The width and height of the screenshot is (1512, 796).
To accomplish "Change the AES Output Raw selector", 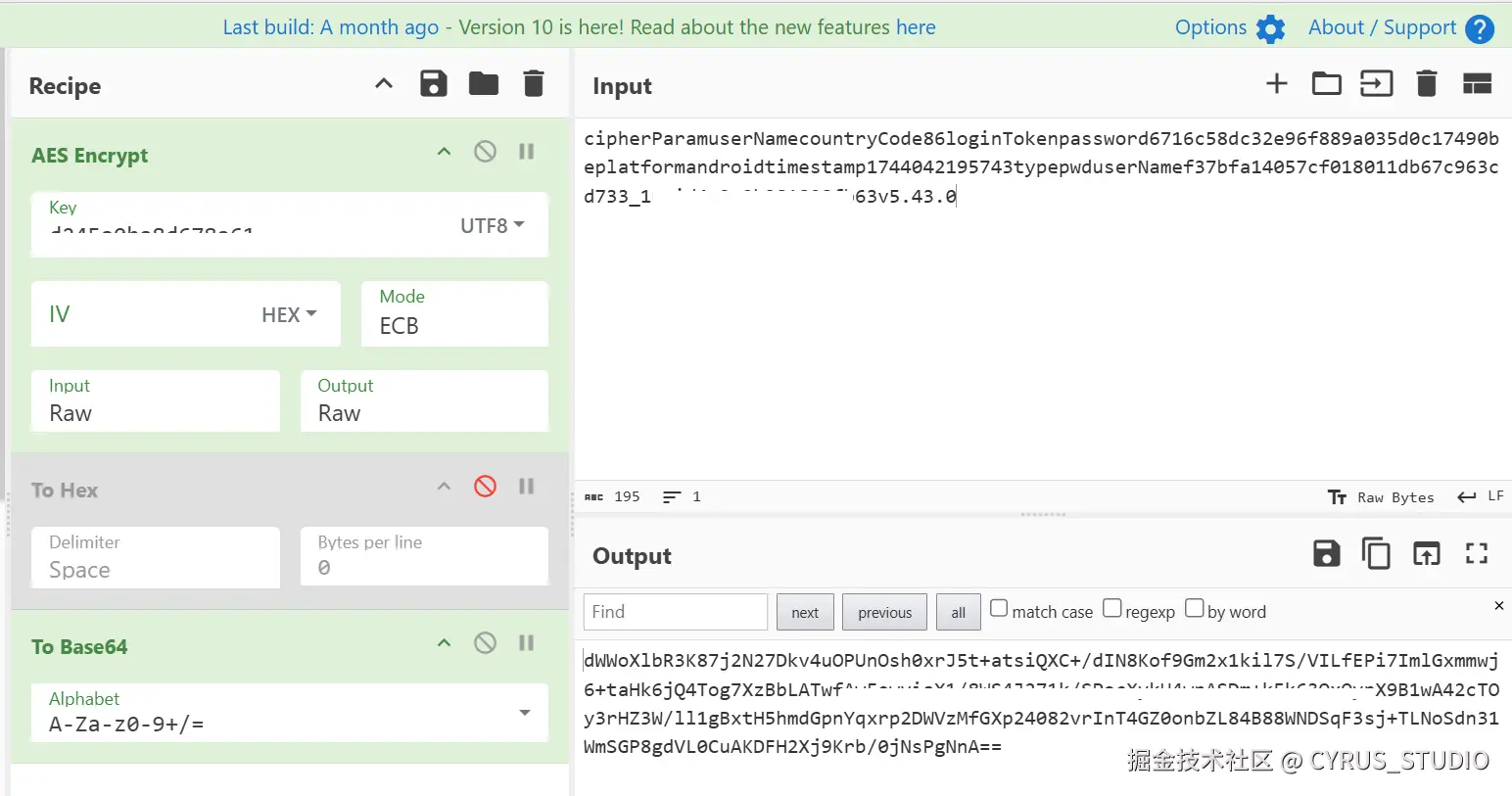I will click(x=424, y=400).
